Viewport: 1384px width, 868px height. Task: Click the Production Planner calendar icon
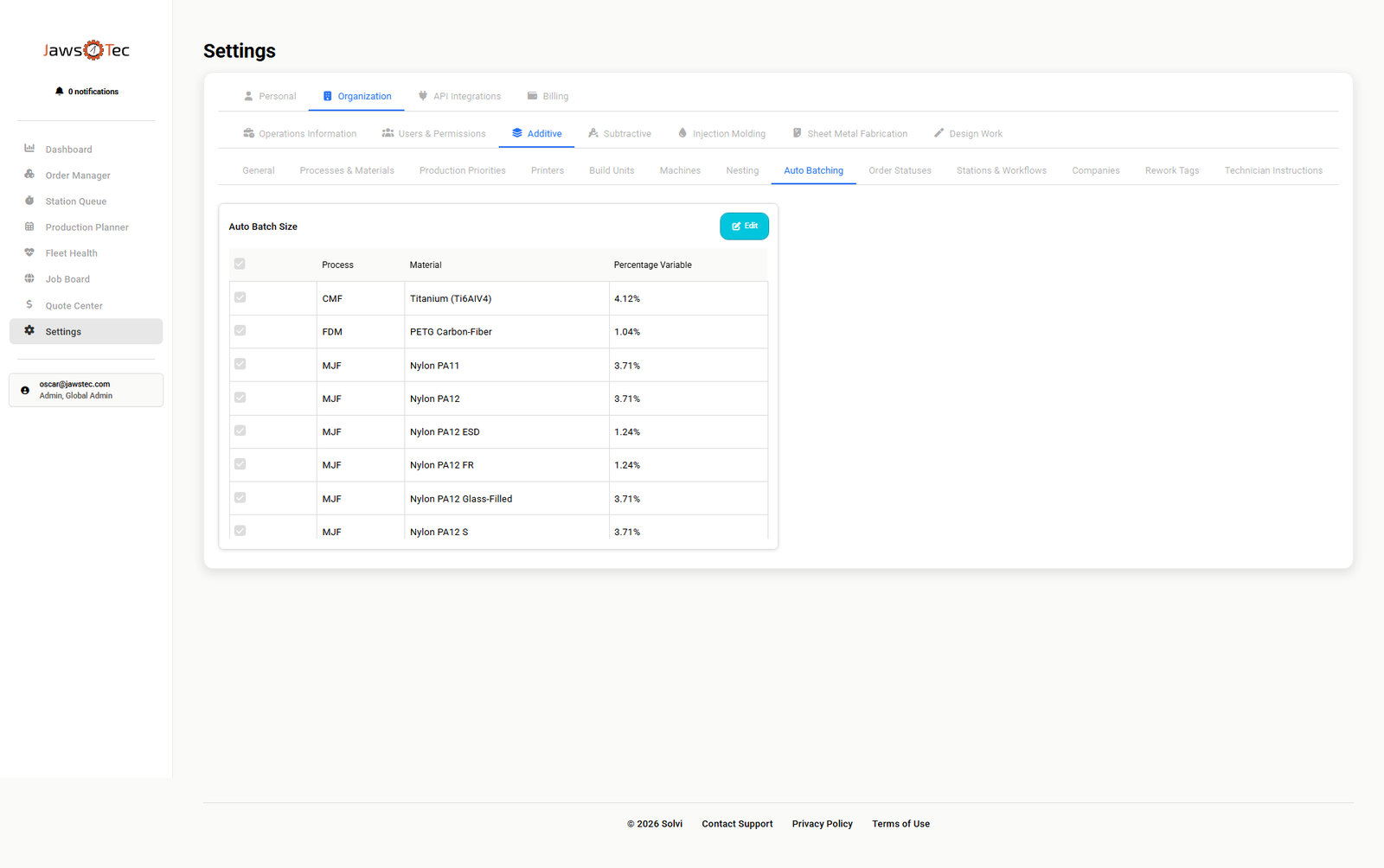coord(29,227)
